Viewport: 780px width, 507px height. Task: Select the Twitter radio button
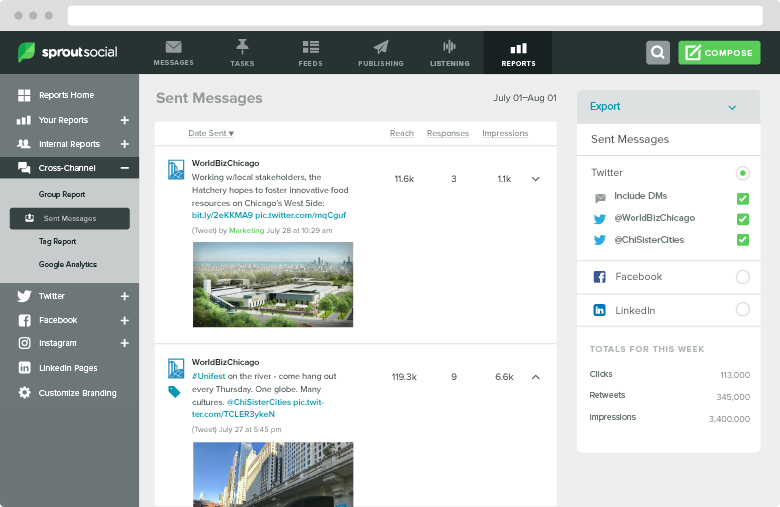[743, 173]
